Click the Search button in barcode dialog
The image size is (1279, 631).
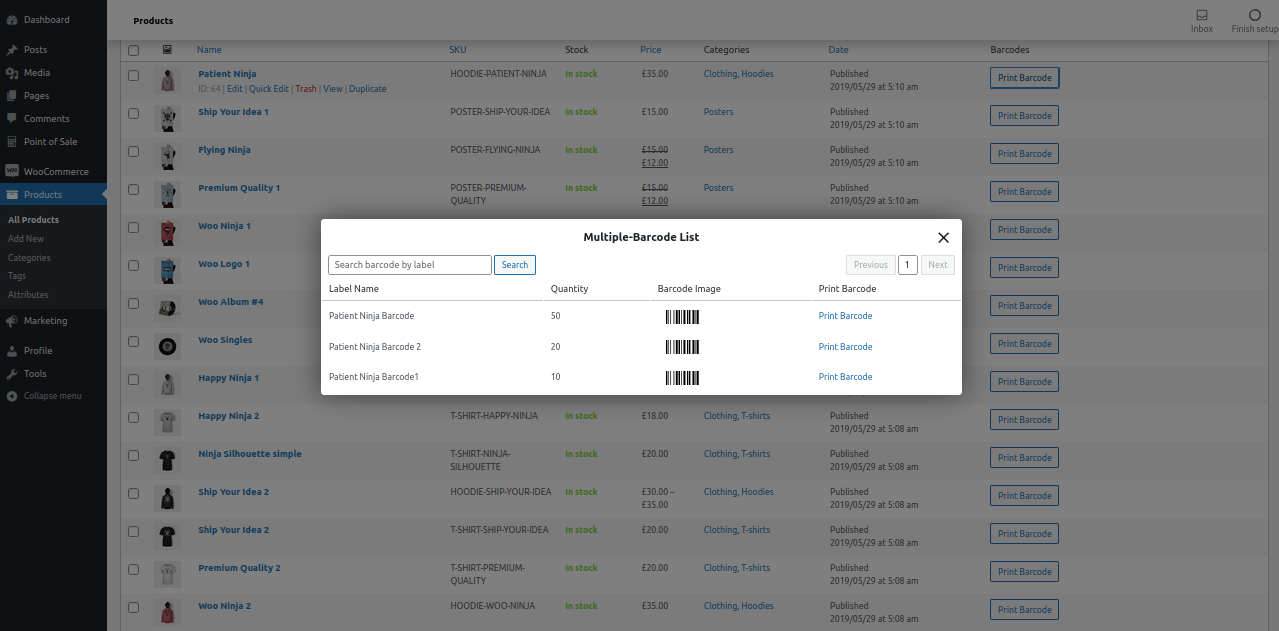tap(514, 264)
